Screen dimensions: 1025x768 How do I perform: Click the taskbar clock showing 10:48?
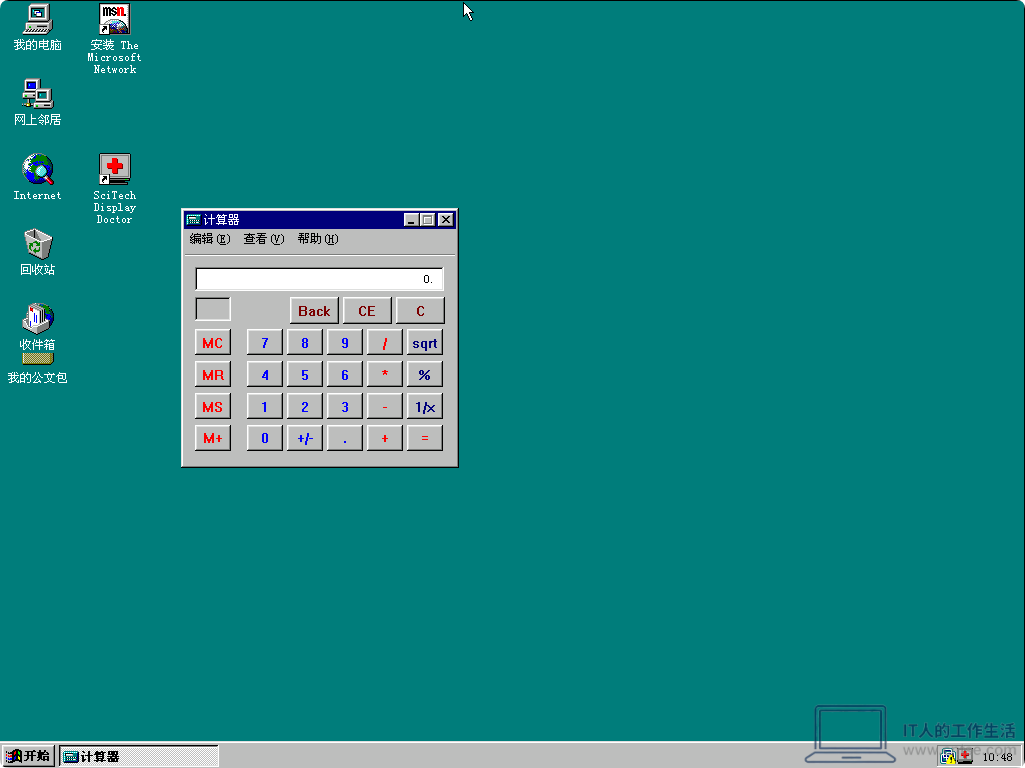pos(998,757)
